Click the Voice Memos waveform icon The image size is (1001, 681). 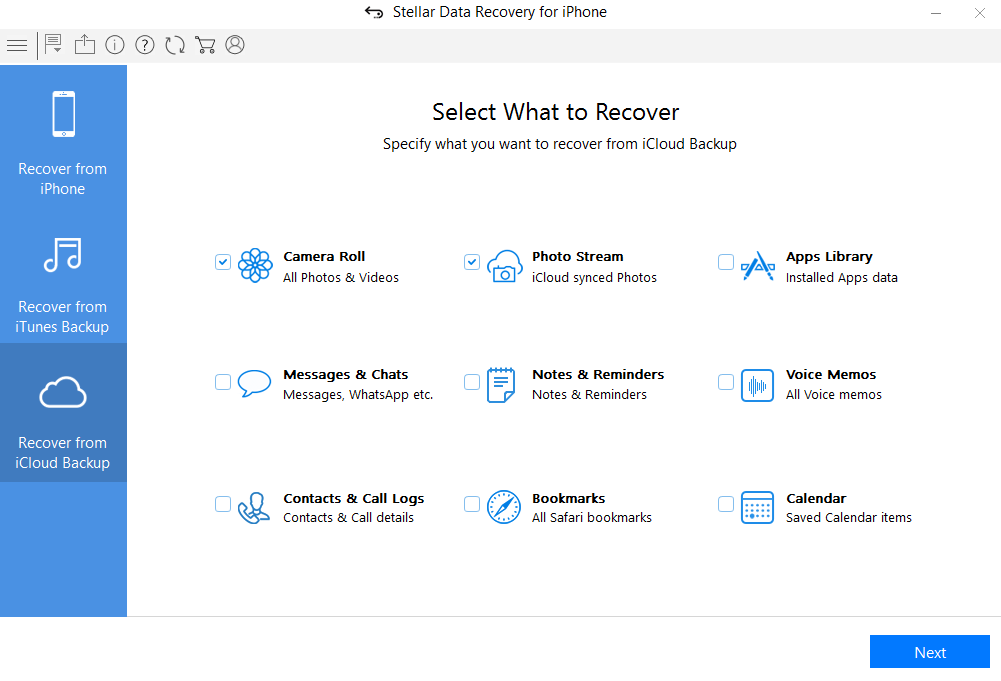click(757, 385)
